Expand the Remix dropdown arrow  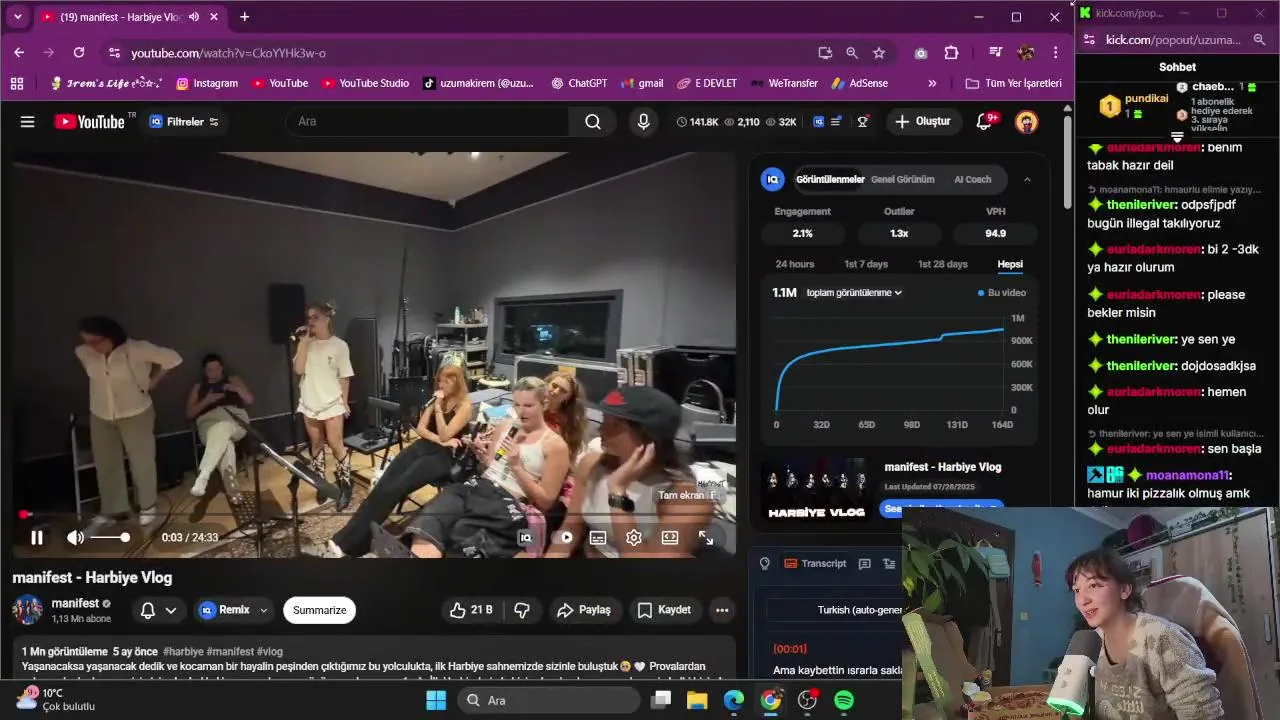tap(264, 610)
